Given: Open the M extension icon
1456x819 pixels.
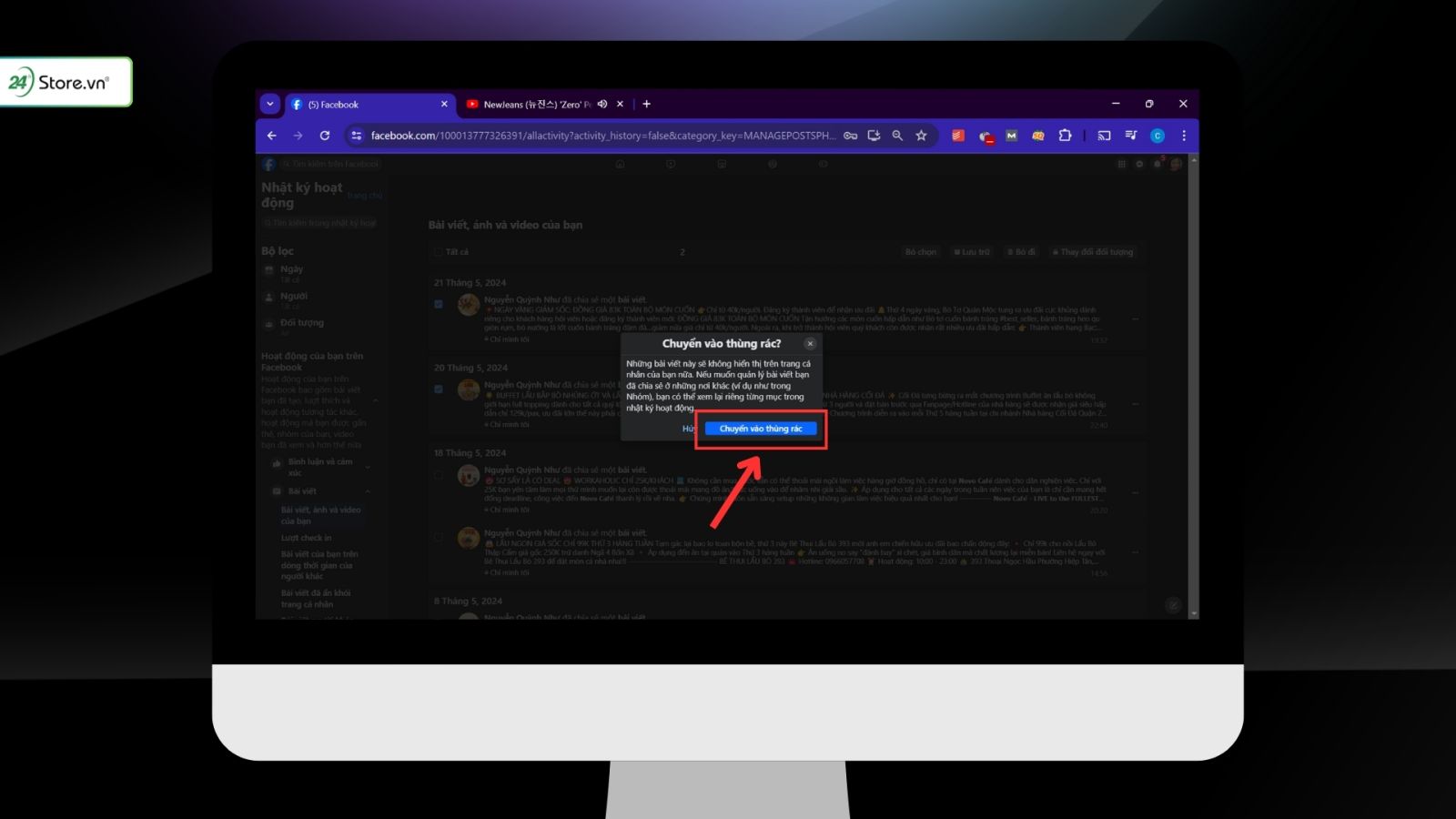Looking at the screenshot, I should pos(1011,136).
